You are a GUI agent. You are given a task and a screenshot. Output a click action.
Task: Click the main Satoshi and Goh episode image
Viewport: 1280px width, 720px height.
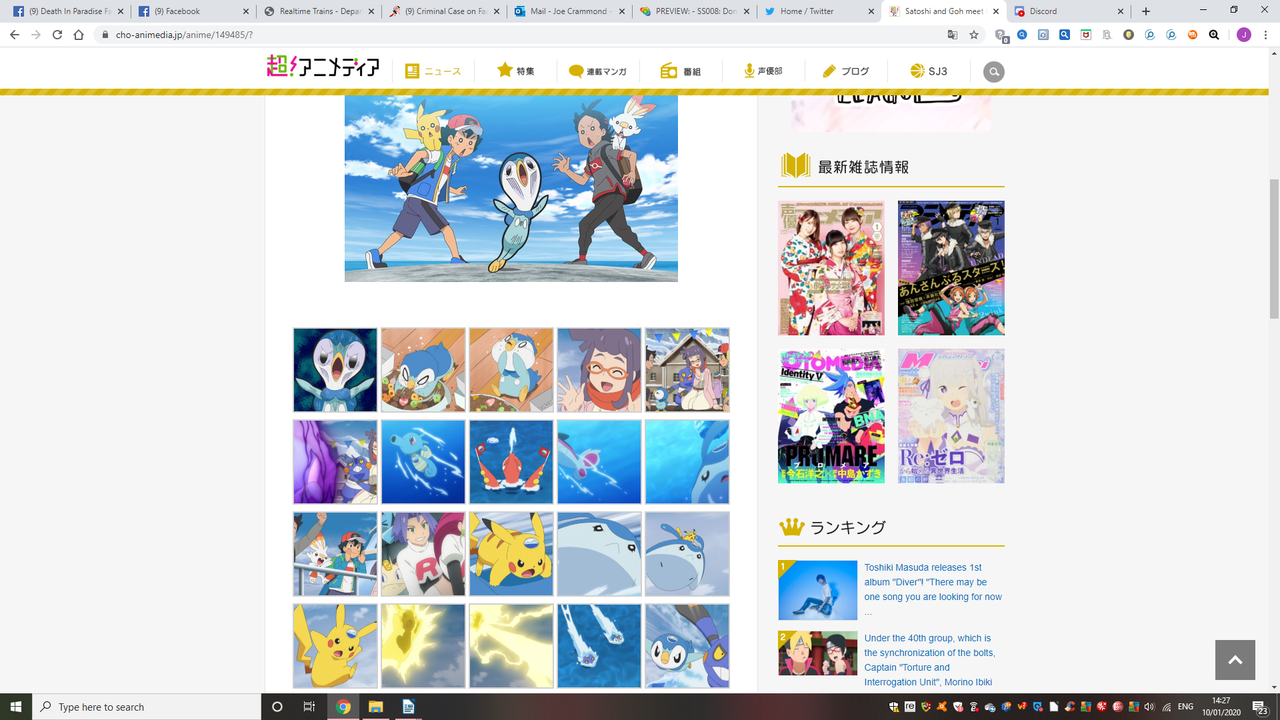[511, 188]
